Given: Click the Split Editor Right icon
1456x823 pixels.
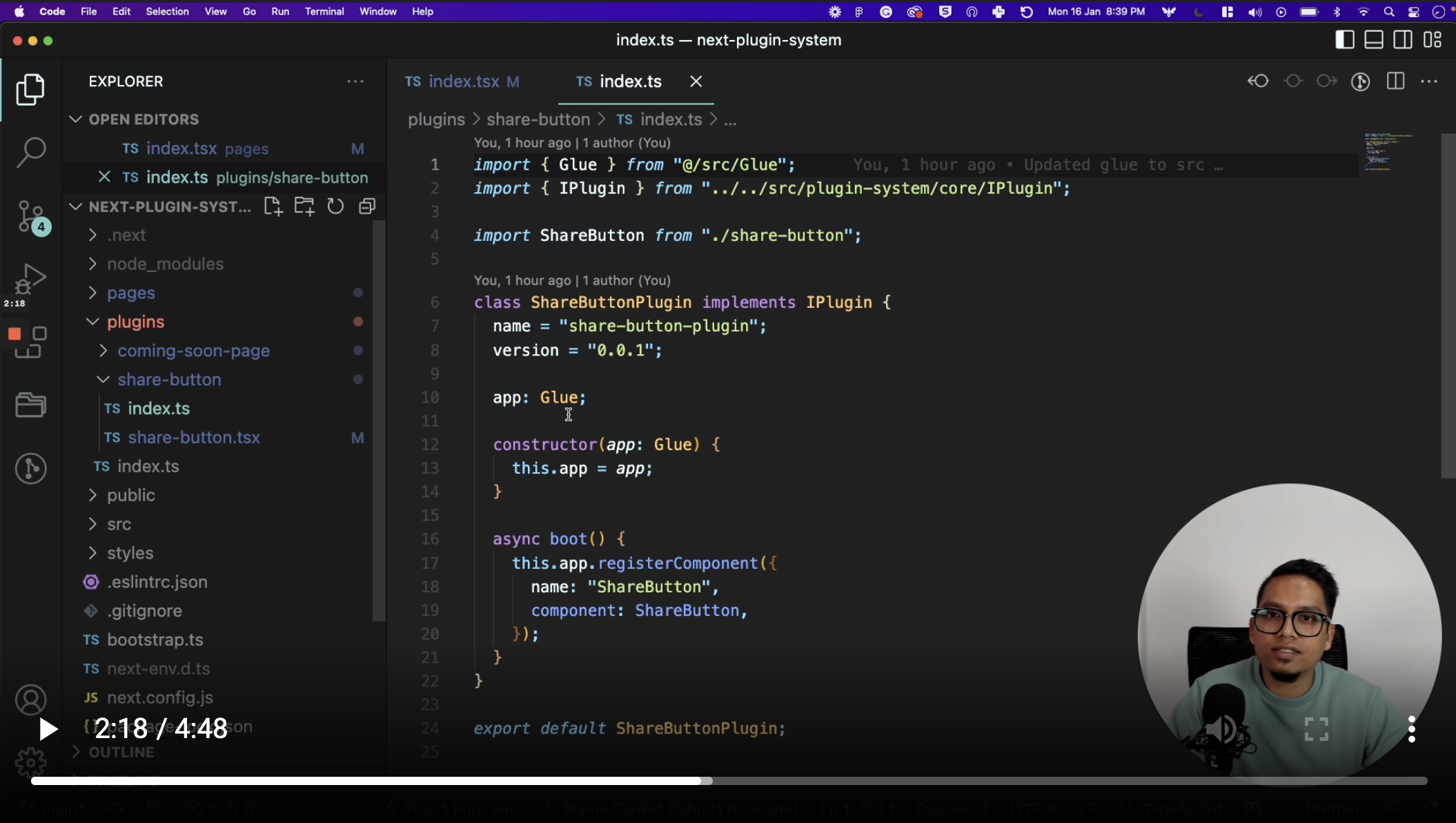Looking at the screenshot, I should [1395, 81].
